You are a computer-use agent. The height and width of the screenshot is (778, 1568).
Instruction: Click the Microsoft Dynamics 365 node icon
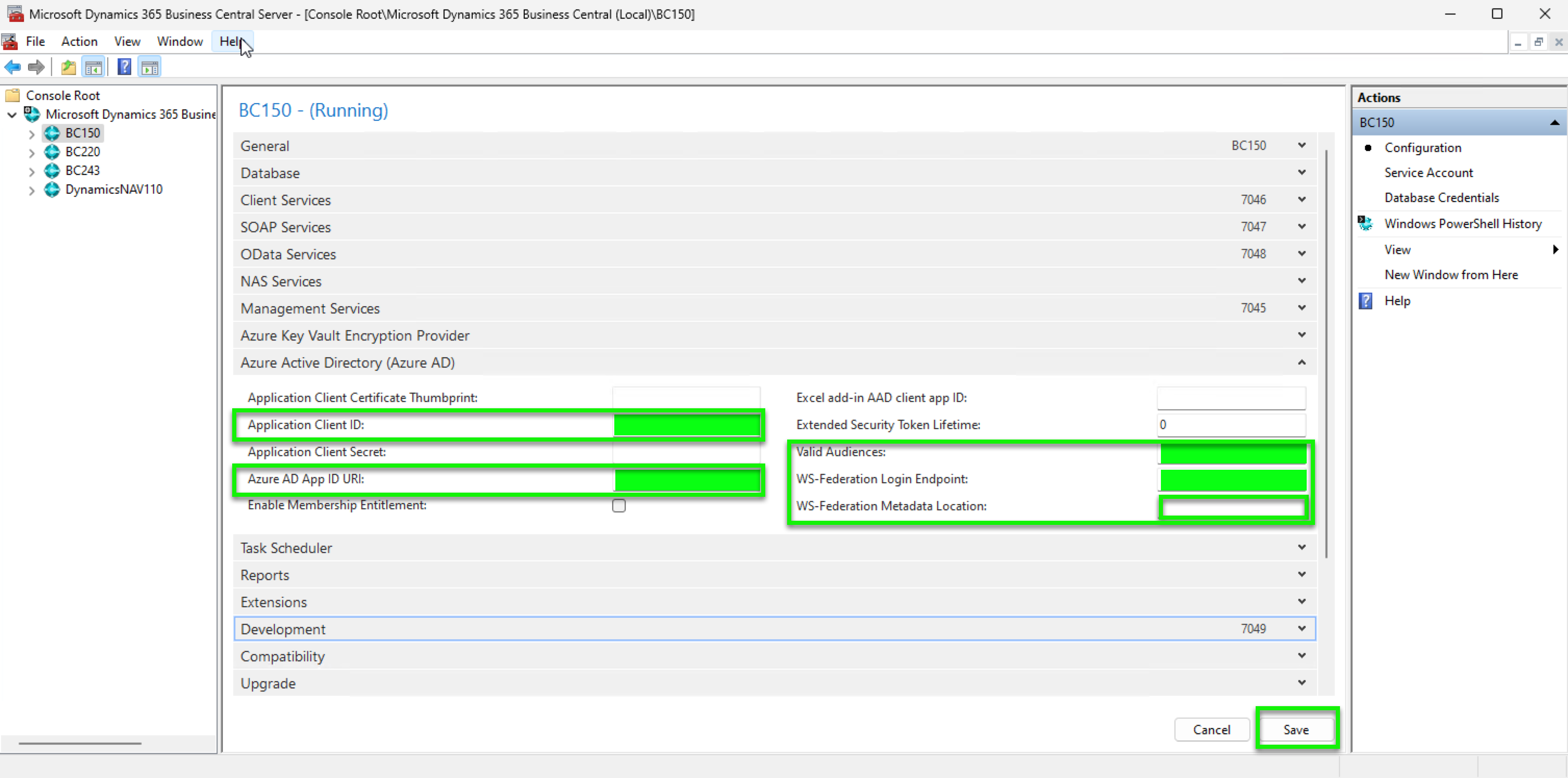point(32,114)
